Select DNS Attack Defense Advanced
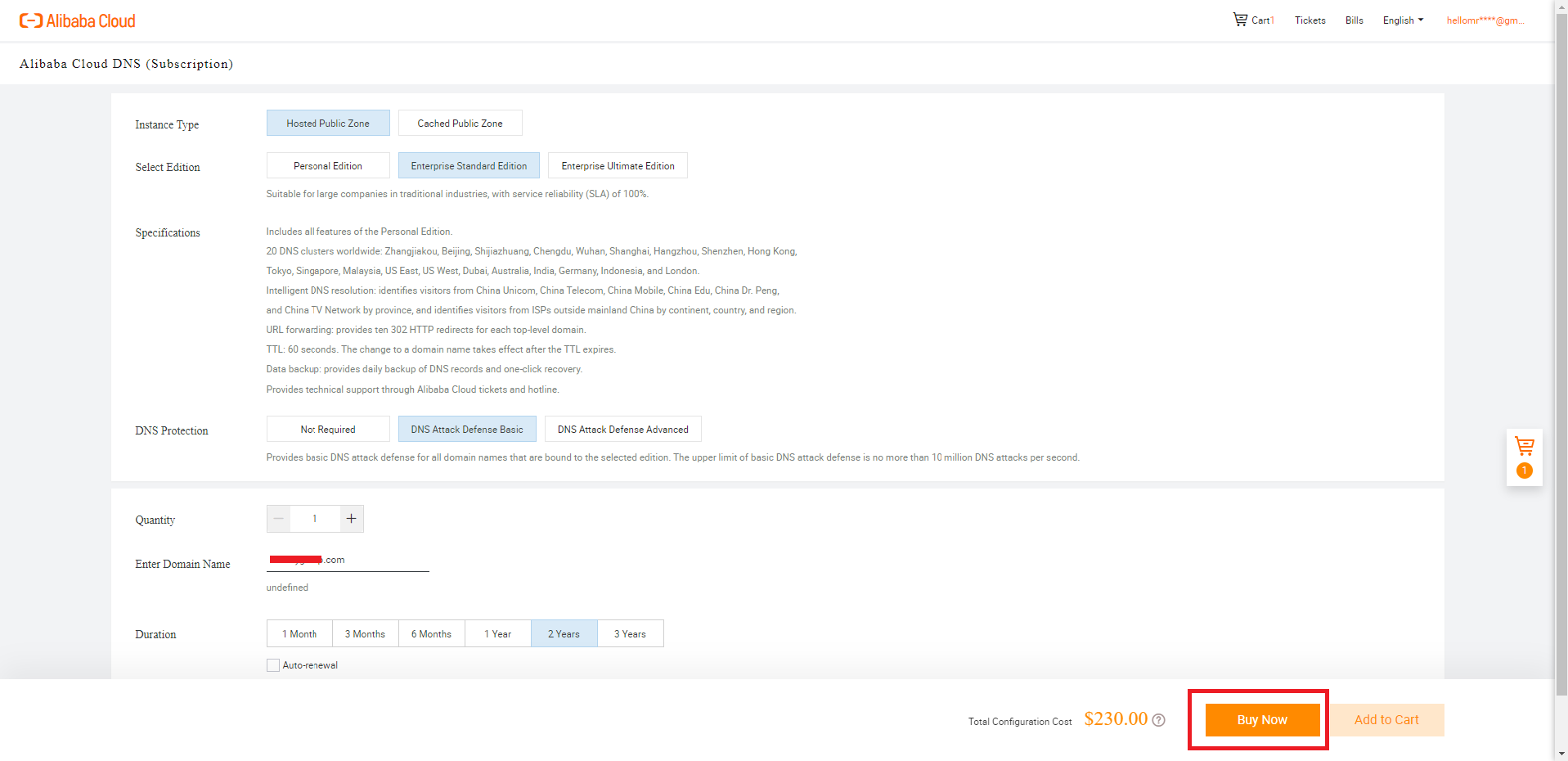The width and height of the screenshot is (1568, 761). click(622, 429)
